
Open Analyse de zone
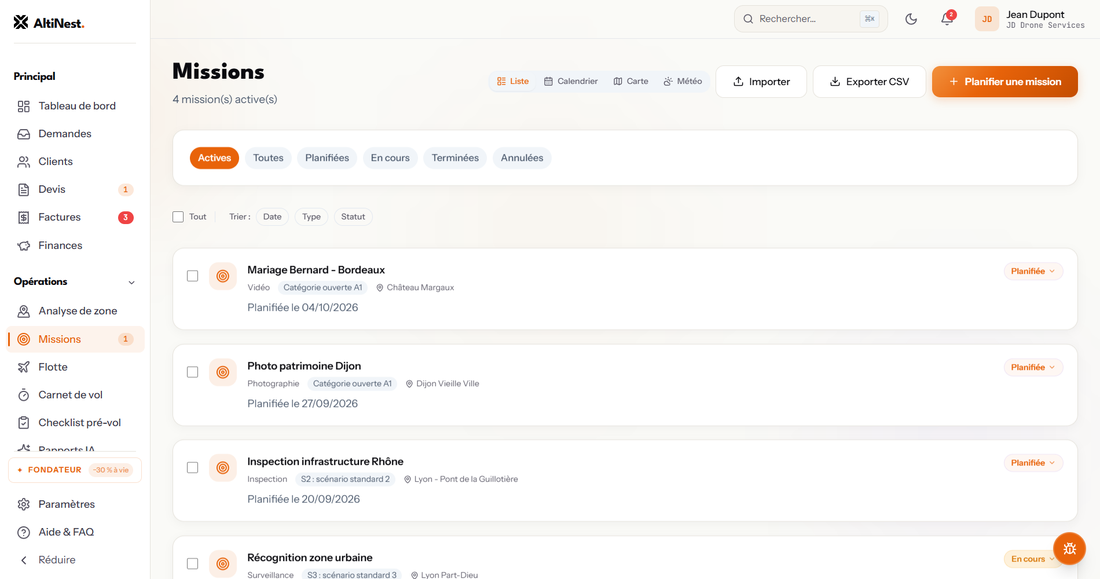[74, 311]
